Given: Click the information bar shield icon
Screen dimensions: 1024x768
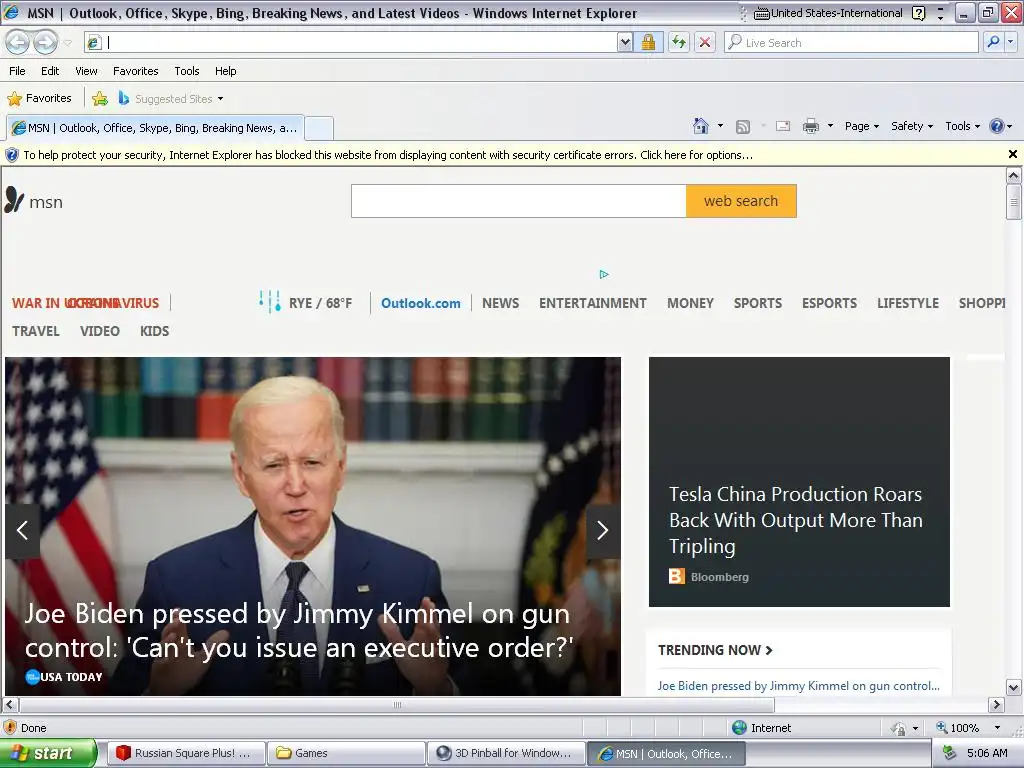Looking at the screenshot, I should [12, 155].
